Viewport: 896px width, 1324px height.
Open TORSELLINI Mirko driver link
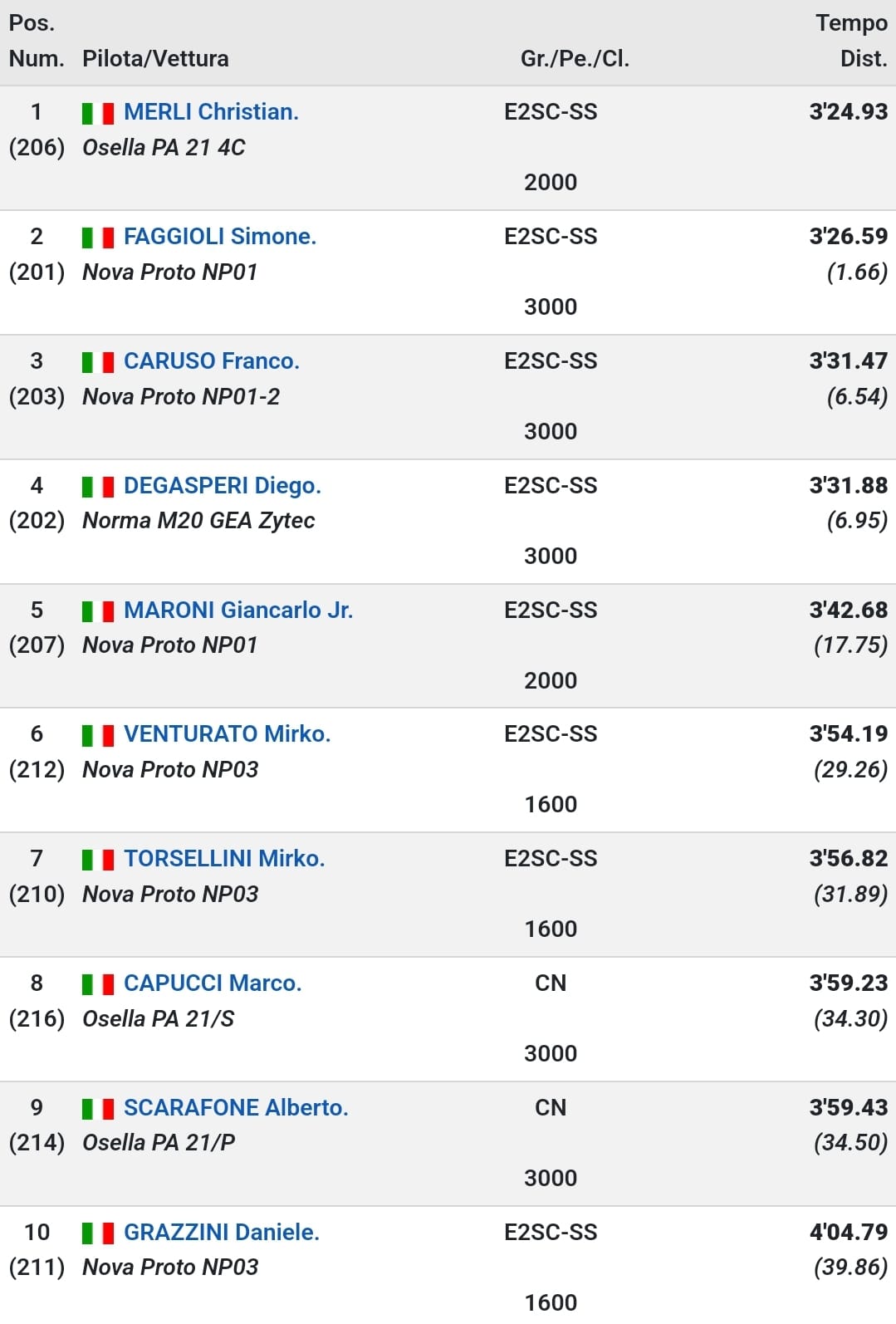pos(224,858)
